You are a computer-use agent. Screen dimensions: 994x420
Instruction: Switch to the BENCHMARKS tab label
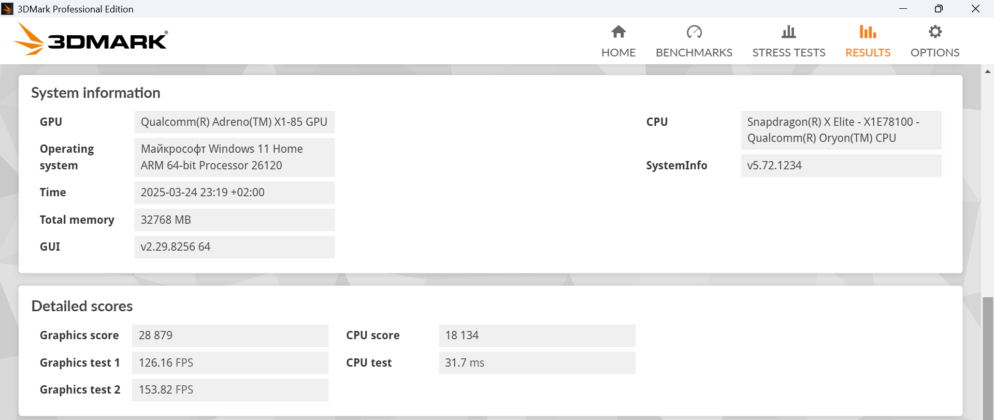click(x=694, y=53)
